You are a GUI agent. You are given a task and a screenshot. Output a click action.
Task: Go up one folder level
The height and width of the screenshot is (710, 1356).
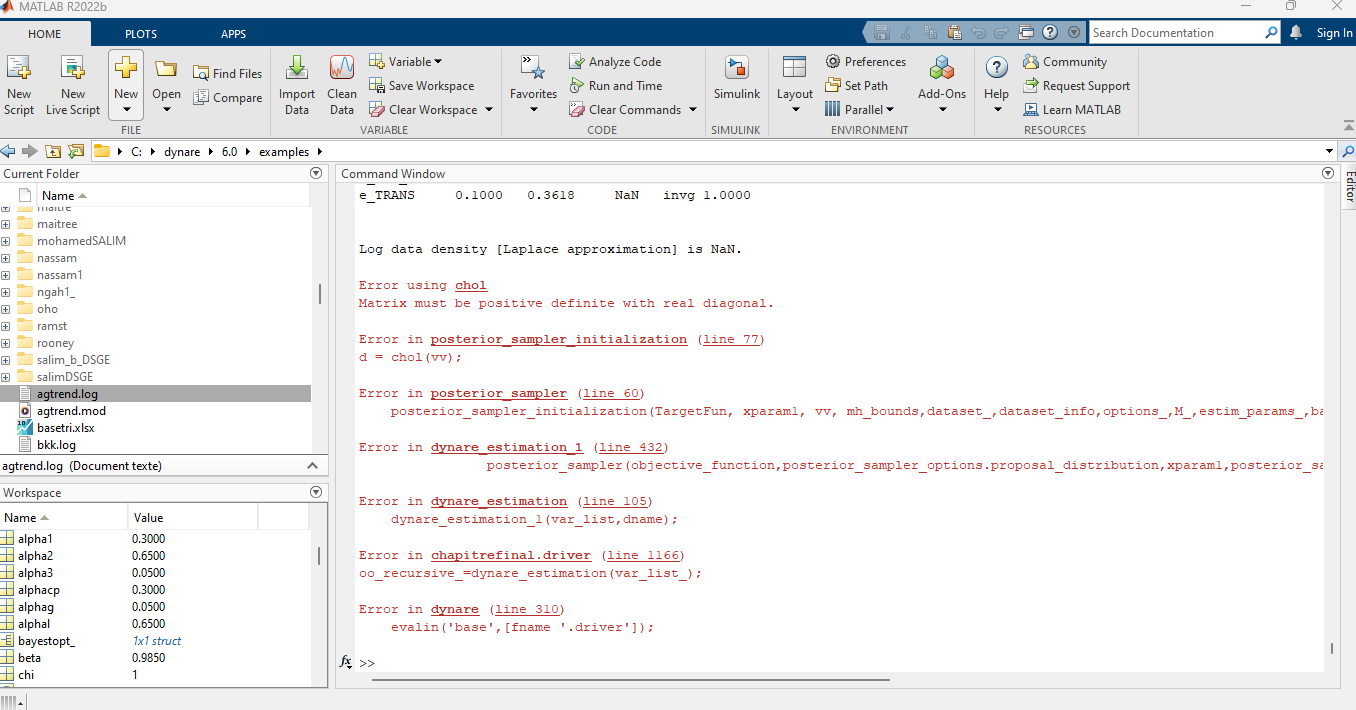click(x=51, y=151)
